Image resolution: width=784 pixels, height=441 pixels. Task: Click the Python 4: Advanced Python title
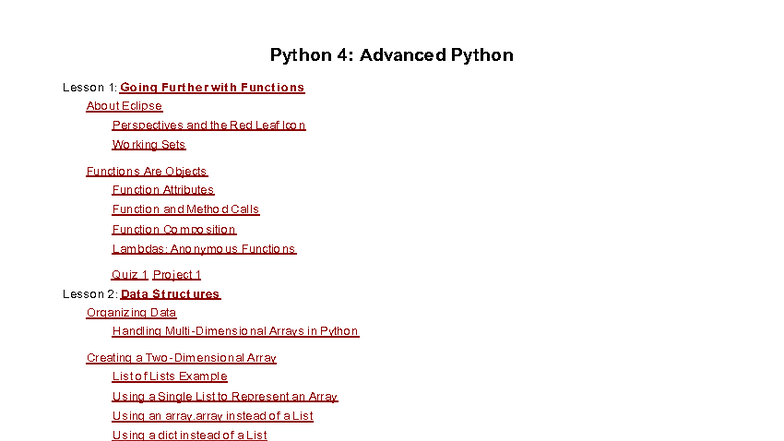[x=391, y=55]
